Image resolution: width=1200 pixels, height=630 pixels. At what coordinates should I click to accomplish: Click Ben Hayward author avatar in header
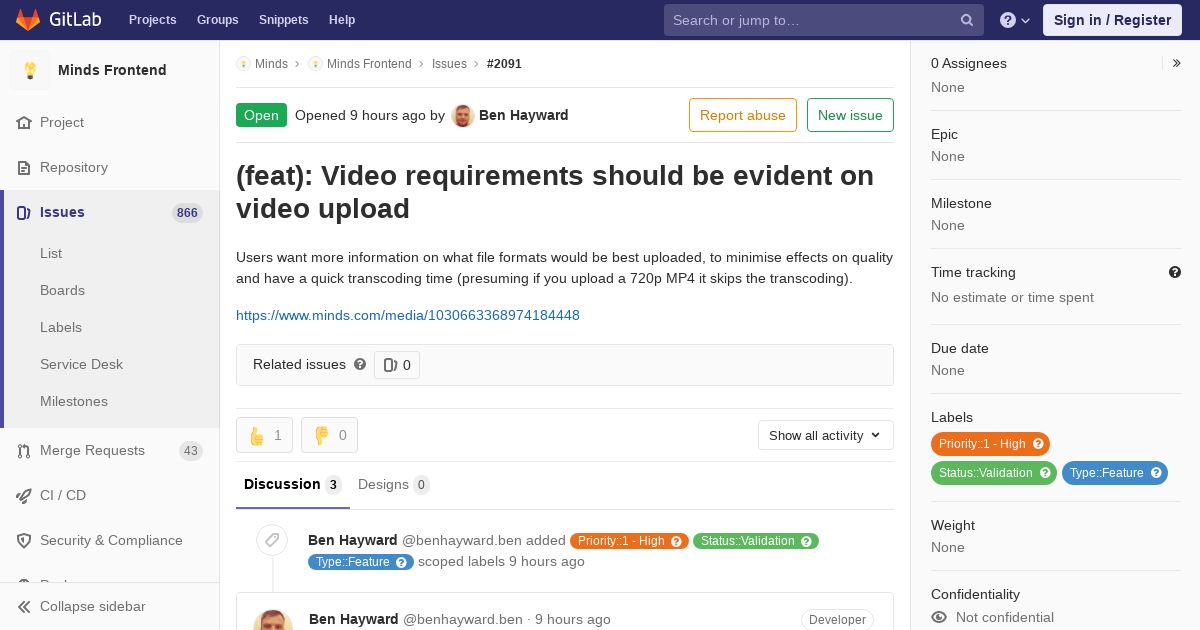click(462, 115)
